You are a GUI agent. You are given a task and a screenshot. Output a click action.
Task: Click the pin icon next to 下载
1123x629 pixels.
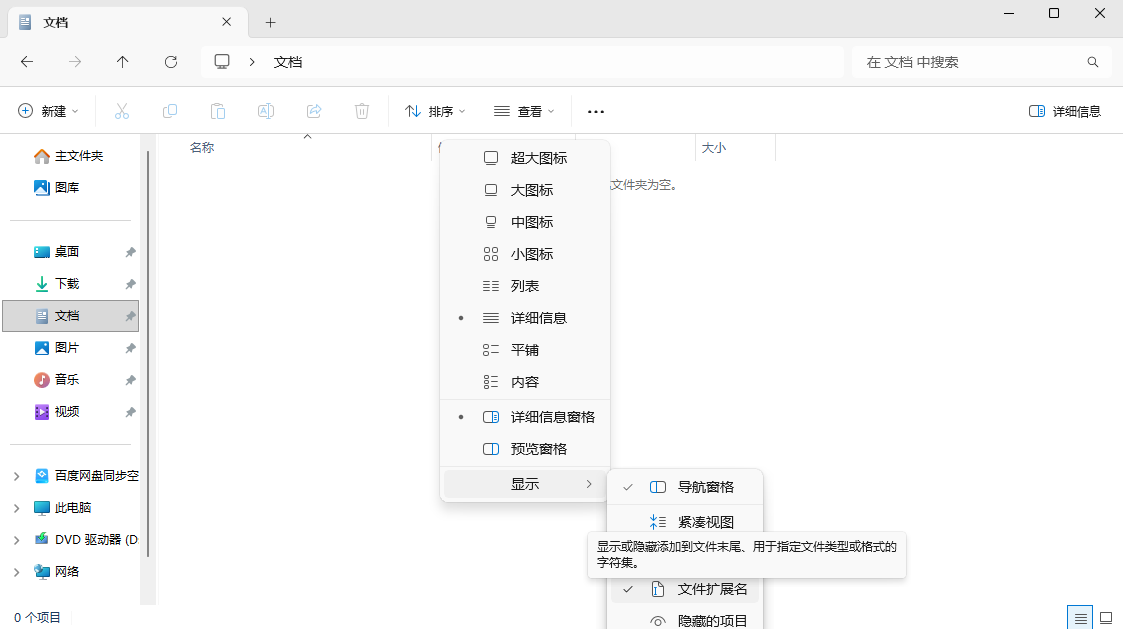click(130, 284)
